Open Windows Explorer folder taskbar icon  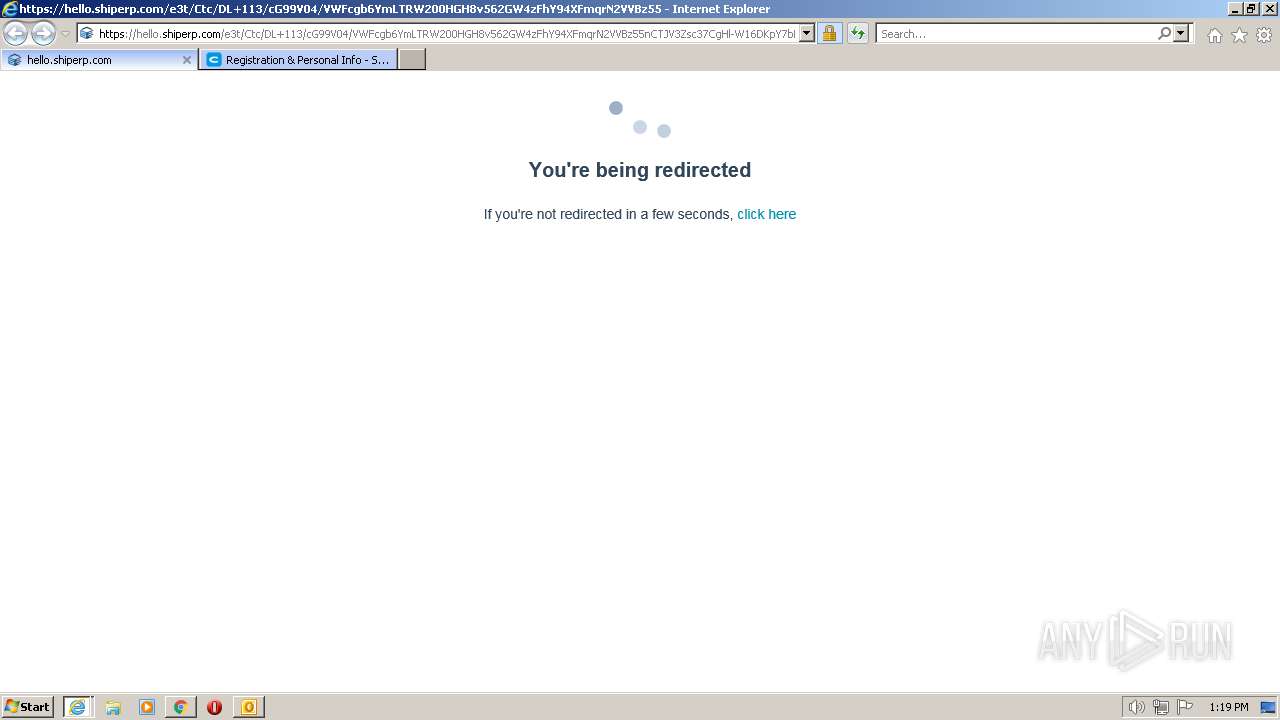point(113,707)
